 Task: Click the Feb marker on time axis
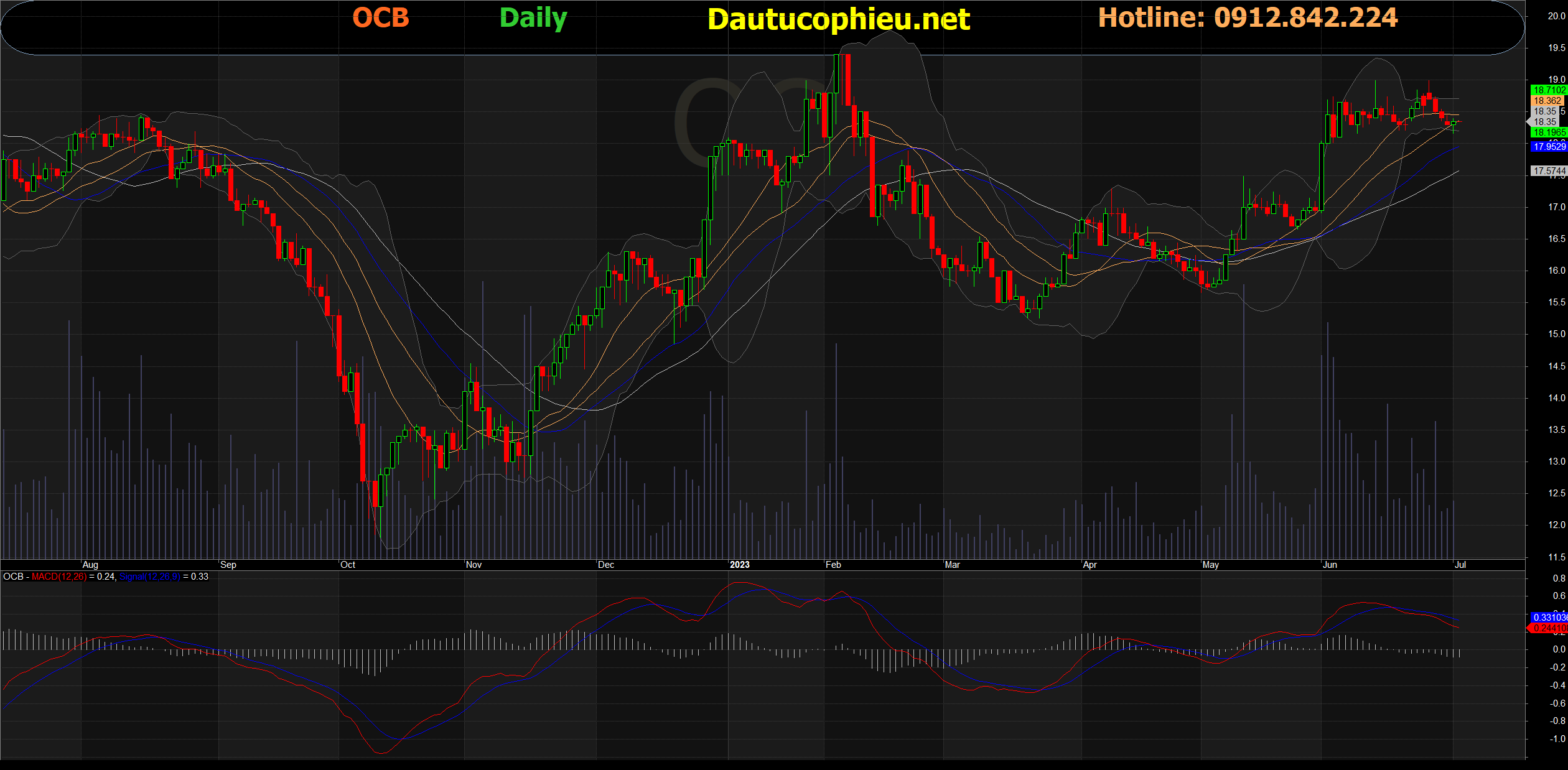click(x=833, y=565)
